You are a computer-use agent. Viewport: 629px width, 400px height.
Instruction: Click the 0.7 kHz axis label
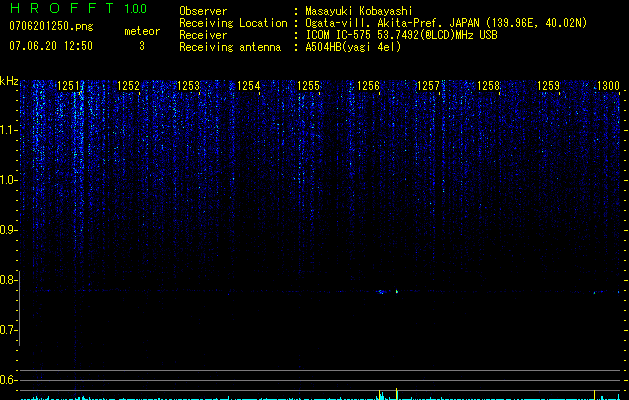(7, 330)
